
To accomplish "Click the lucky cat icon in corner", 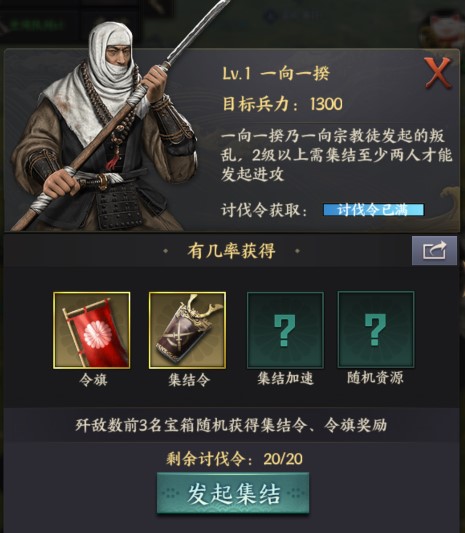I will coord(442,29).
